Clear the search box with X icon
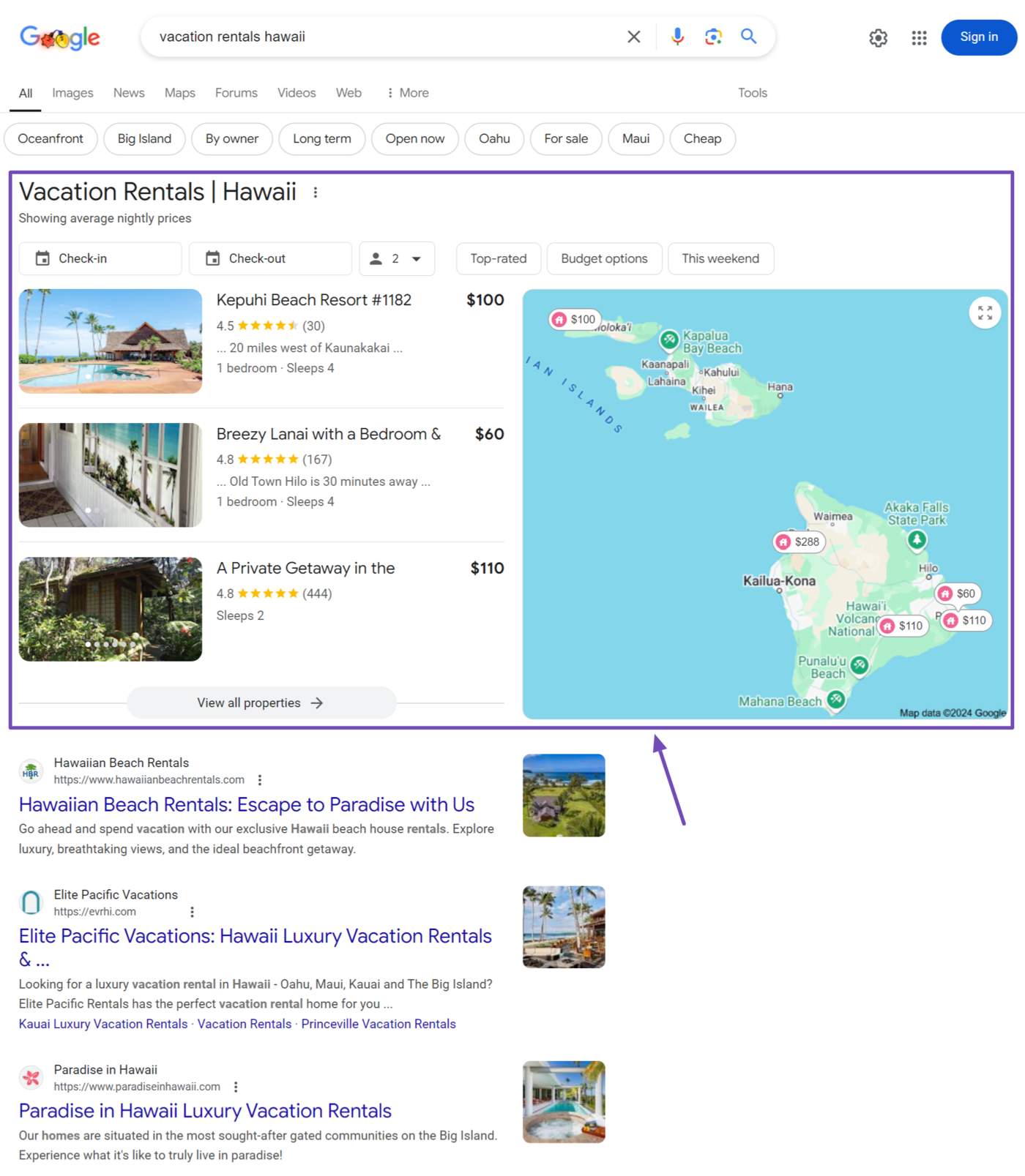The width and height of the screenshot is (1025, 1176). click(634, 37)
